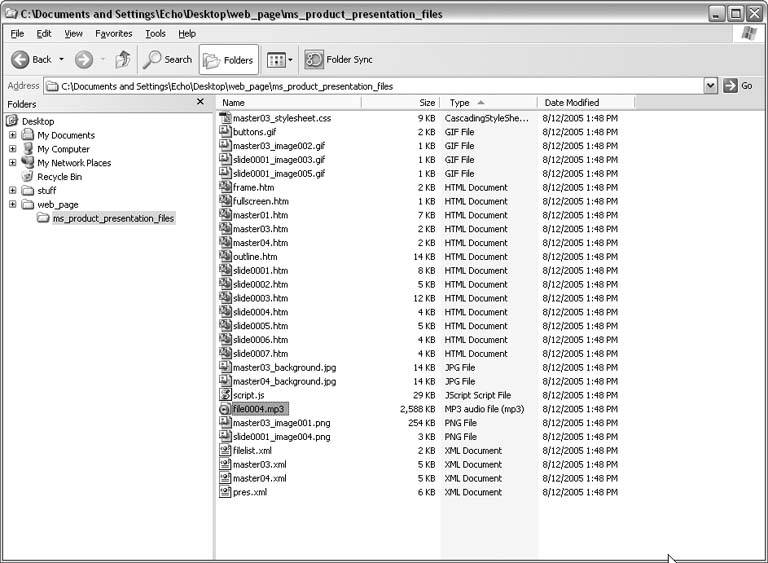
Task: Toggle the Folders pane button
Action: 228,59
